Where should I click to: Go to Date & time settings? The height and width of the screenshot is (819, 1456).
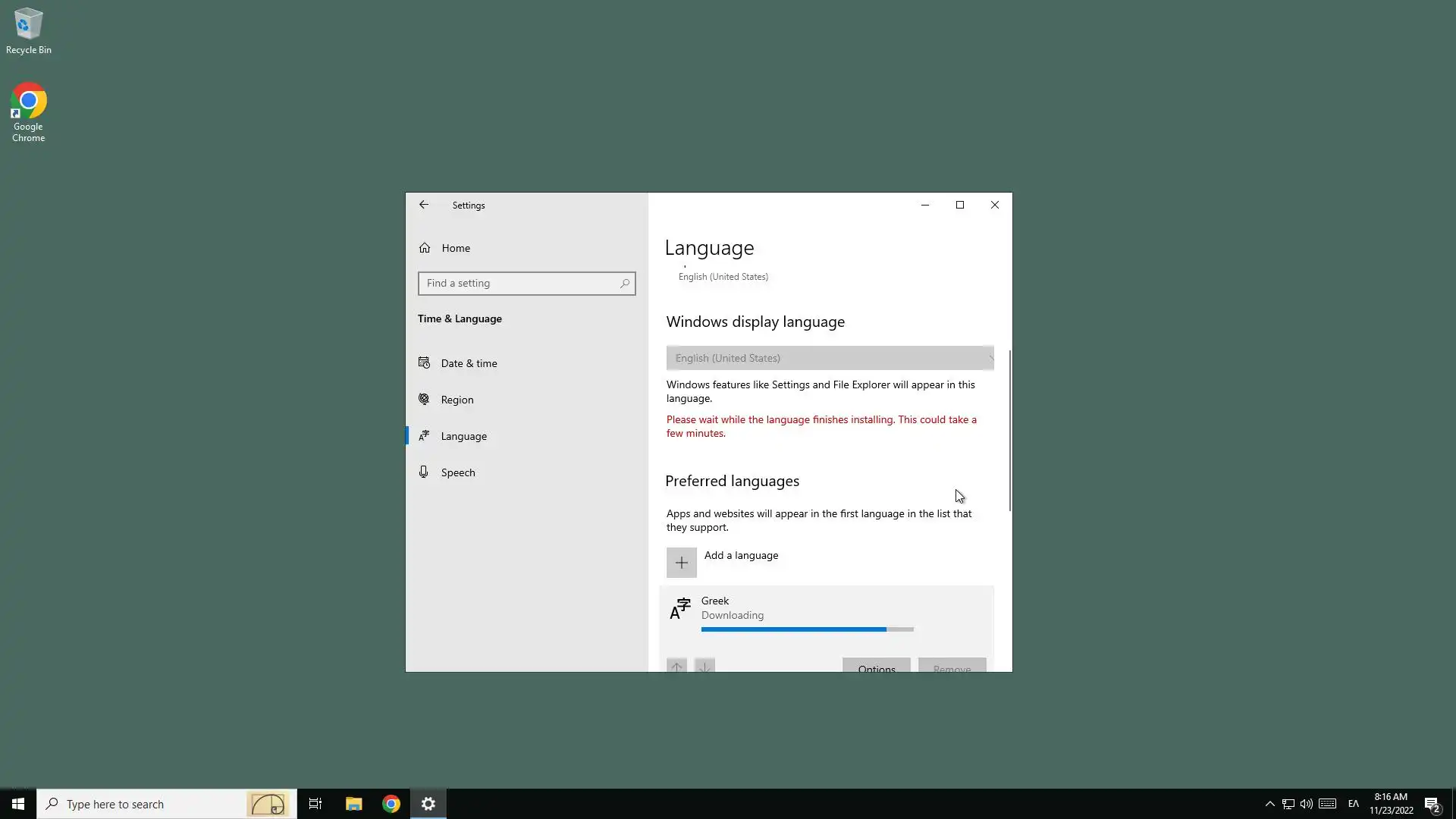[469, 363]
